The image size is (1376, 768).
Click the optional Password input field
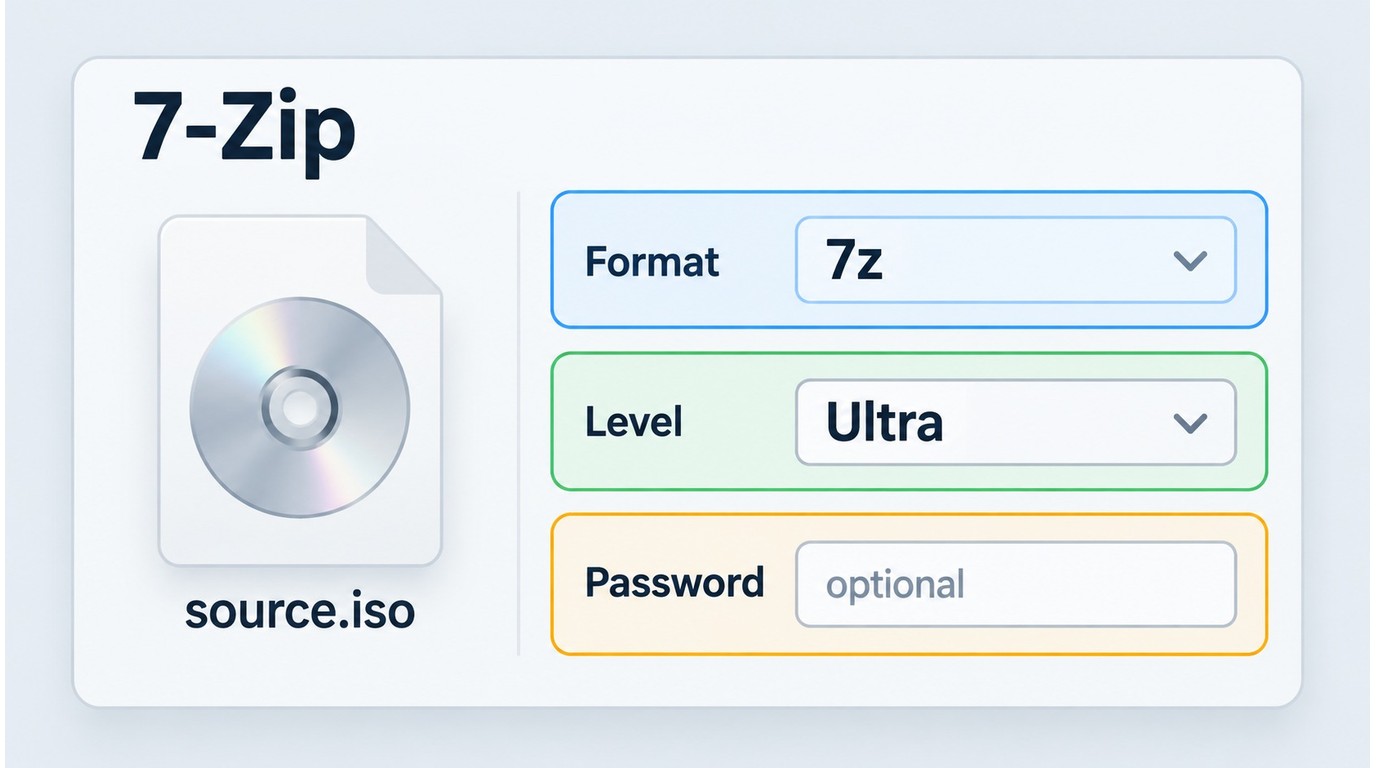tap(1016, 584)
